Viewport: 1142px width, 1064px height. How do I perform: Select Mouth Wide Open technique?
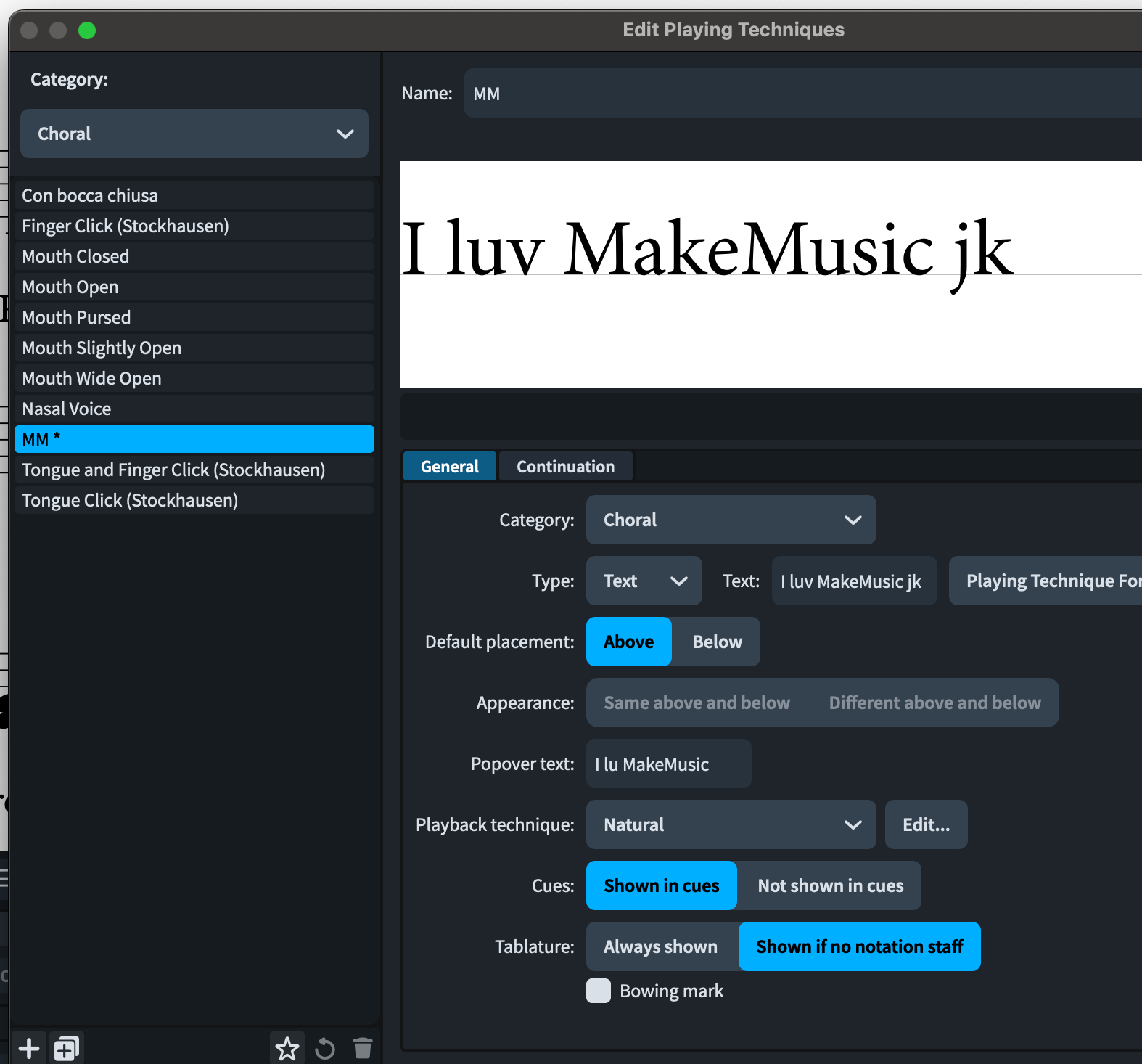[194, 378]
